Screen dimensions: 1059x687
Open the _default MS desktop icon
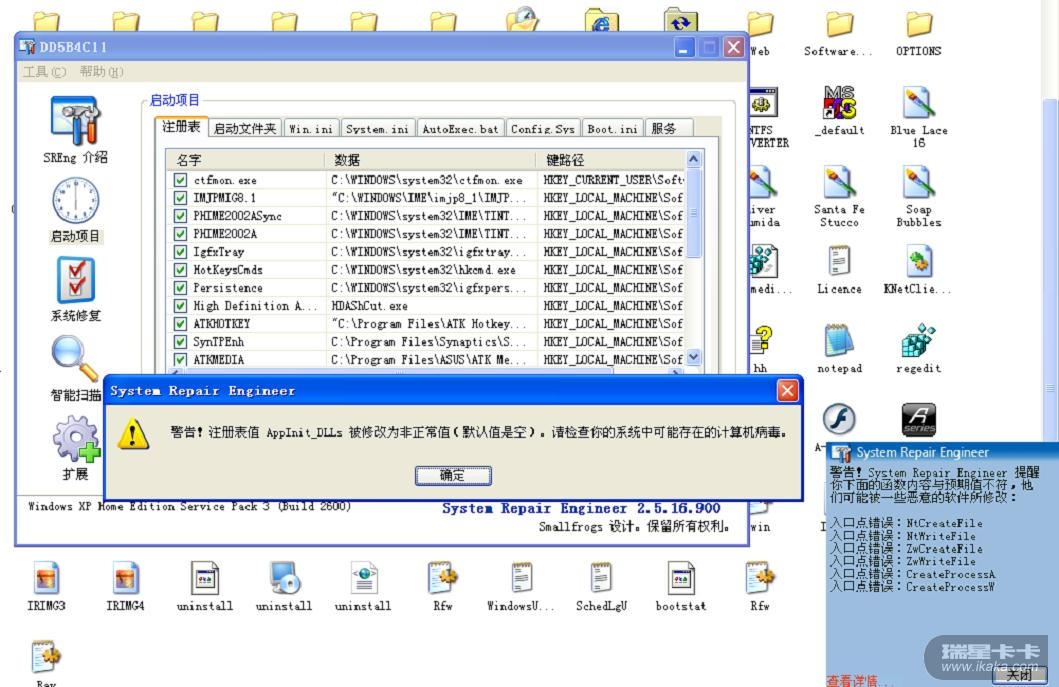[x=839, y=103]
